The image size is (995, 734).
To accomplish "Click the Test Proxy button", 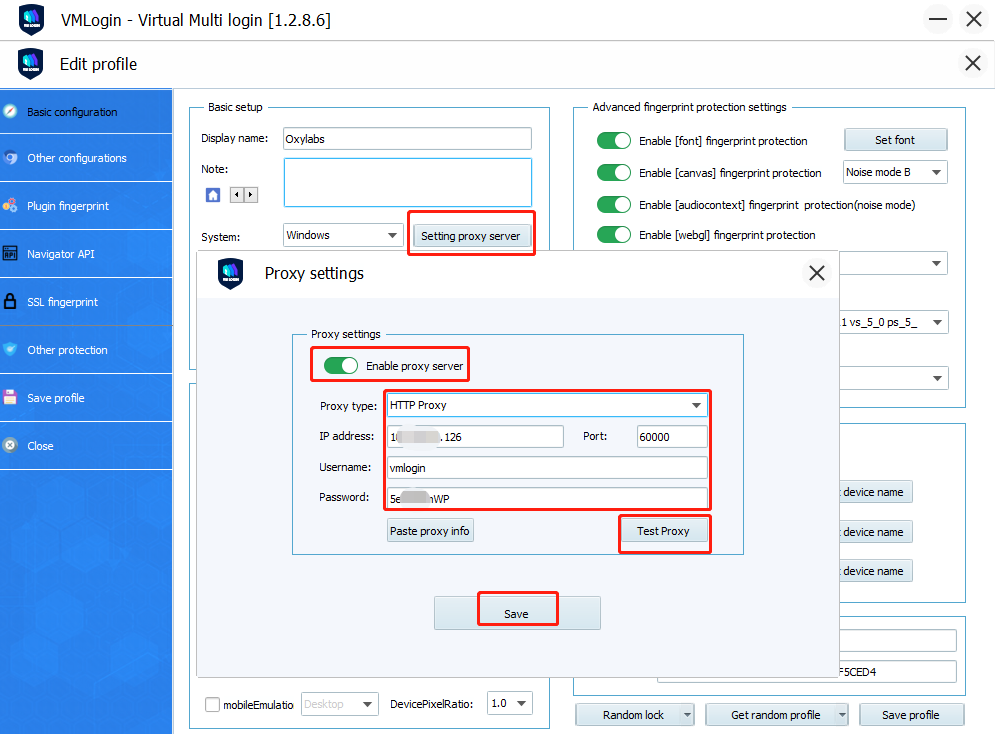I will [663, 531].
